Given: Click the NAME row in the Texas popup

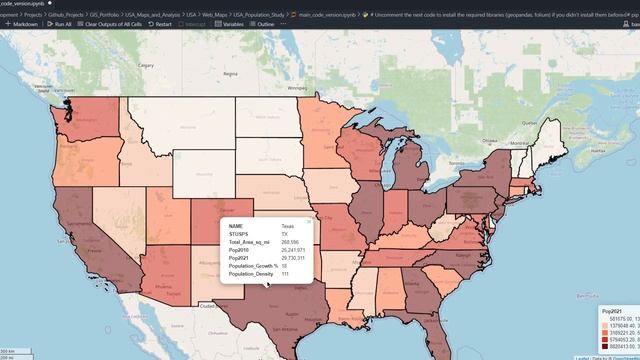Looking at the screenshot, I should pyautogui.click(x=267, y=226).
